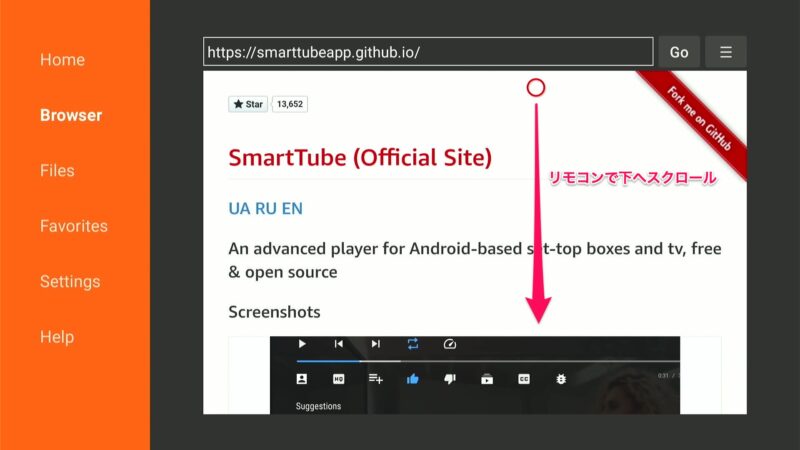Select the Browser menu item
The image size is (800, 450).
[71, 115]
